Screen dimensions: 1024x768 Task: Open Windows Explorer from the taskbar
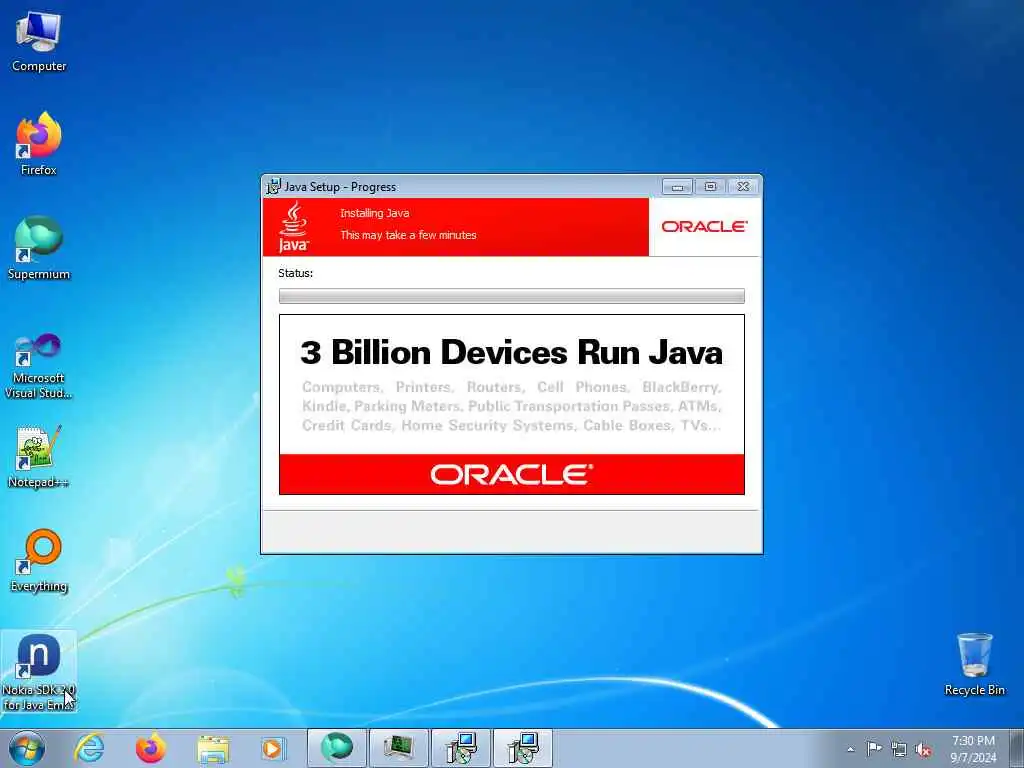(x=213, y=748)
